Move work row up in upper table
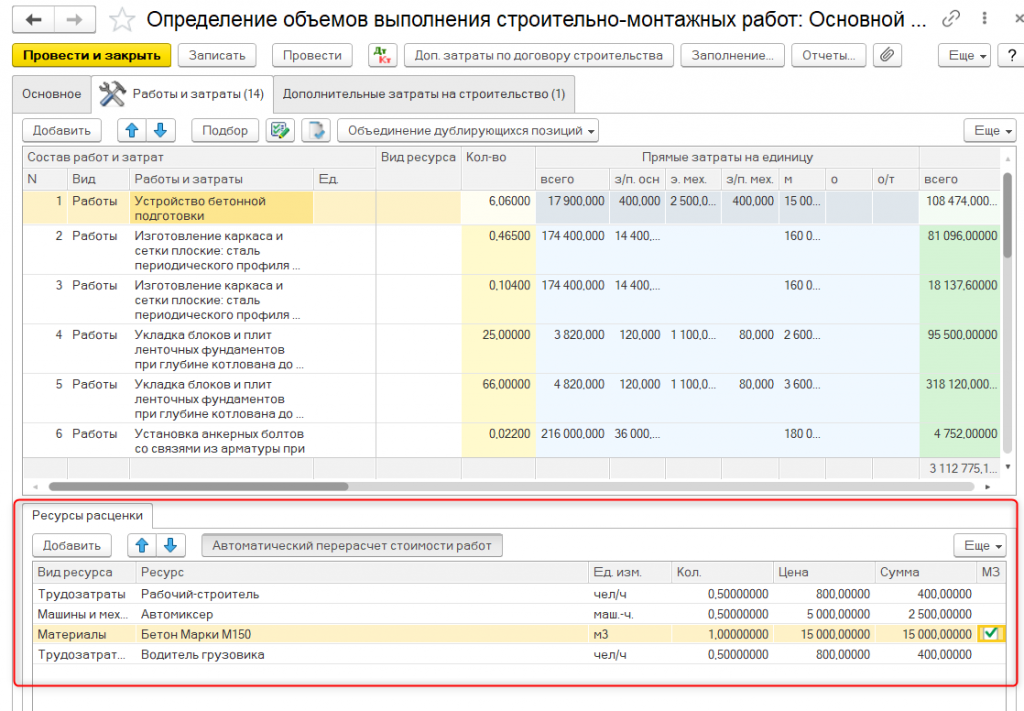1024x711 pixels. point(132,130)
